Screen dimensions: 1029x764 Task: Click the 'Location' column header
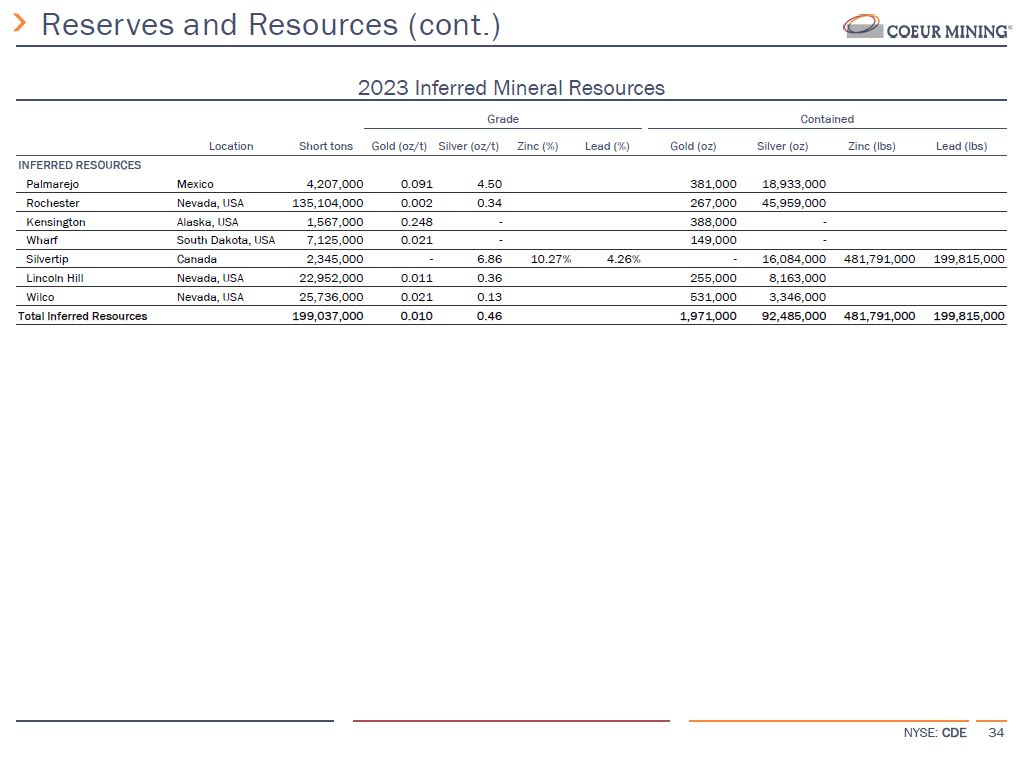(x=231, y=146)
